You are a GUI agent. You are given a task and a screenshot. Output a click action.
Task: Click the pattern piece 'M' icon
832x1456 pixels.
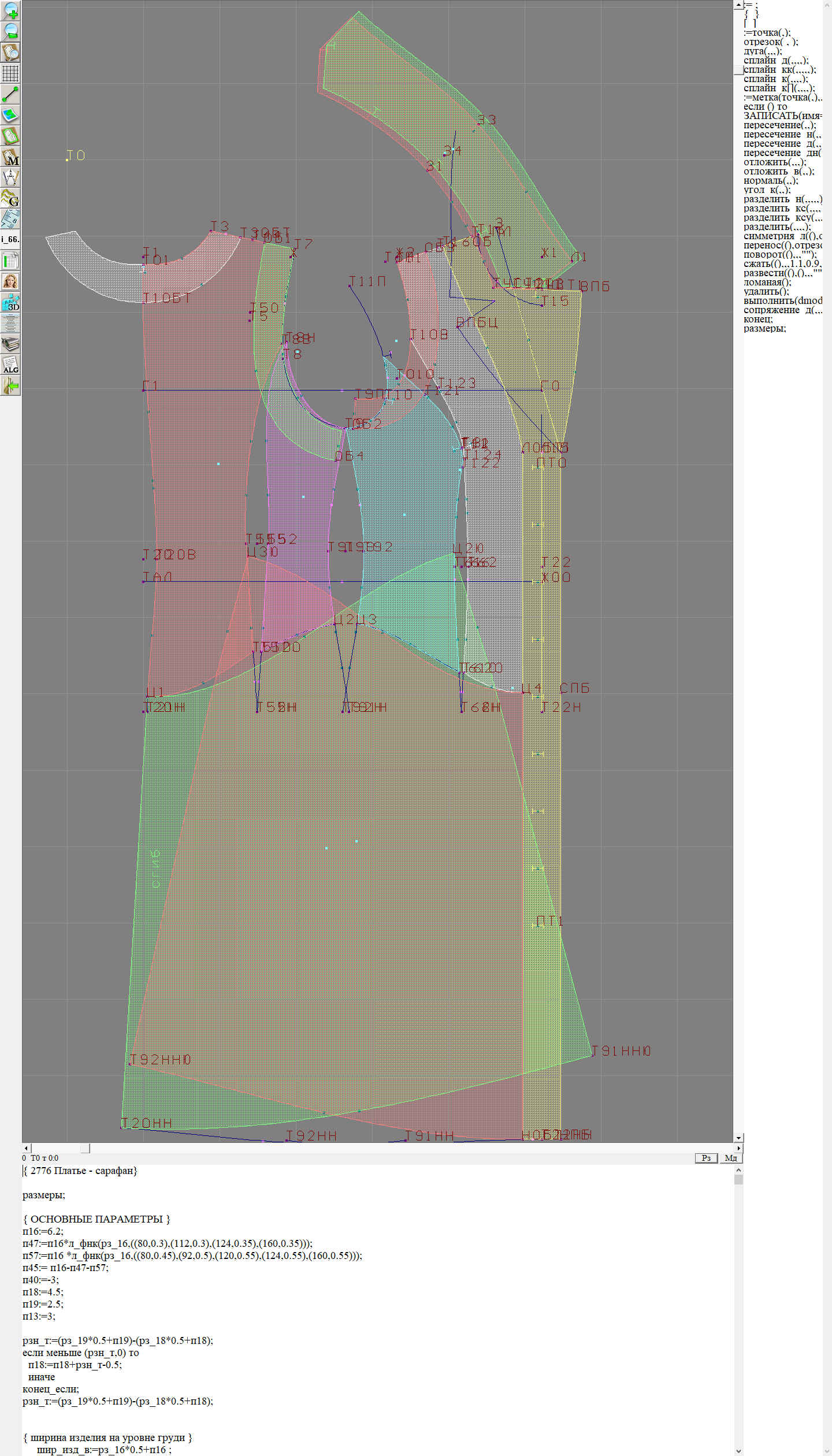(10, 157)
